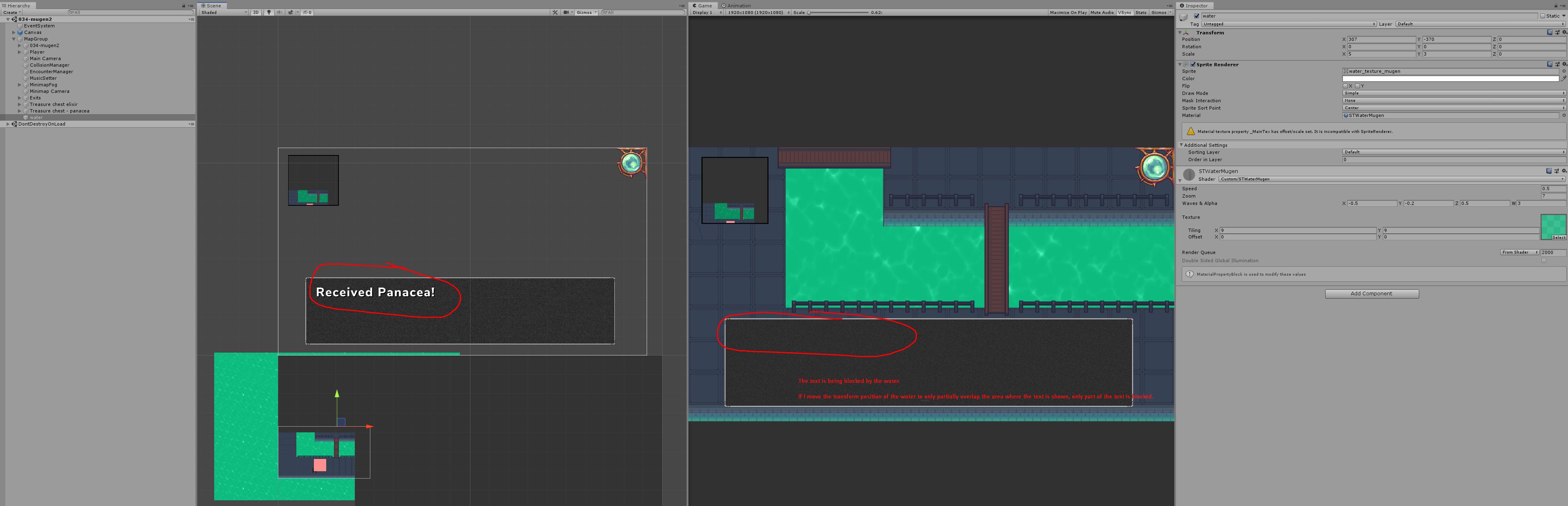Open Transform component gear settings

pos(1564,32)
